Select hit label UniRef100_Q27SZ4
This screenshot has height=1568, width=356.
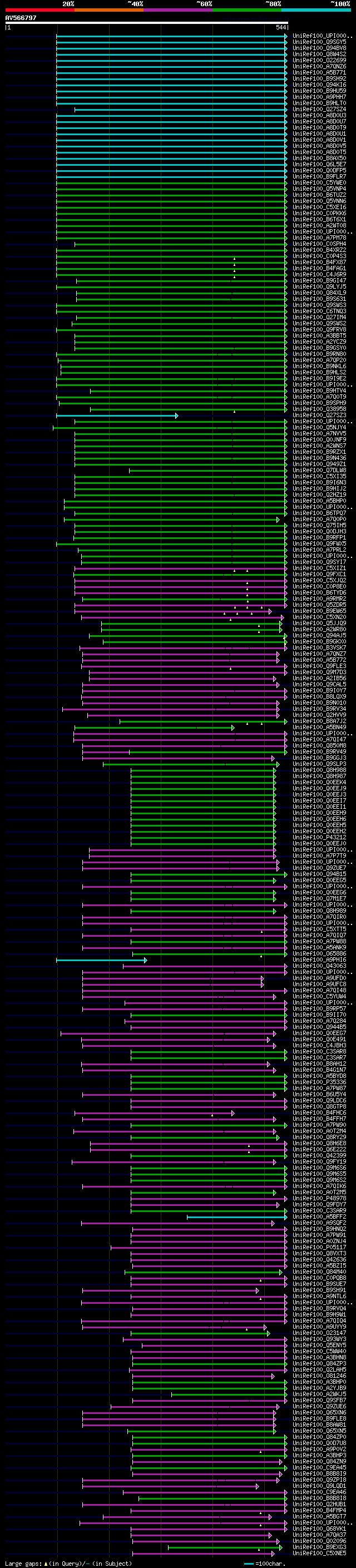(x=319, y=109)
